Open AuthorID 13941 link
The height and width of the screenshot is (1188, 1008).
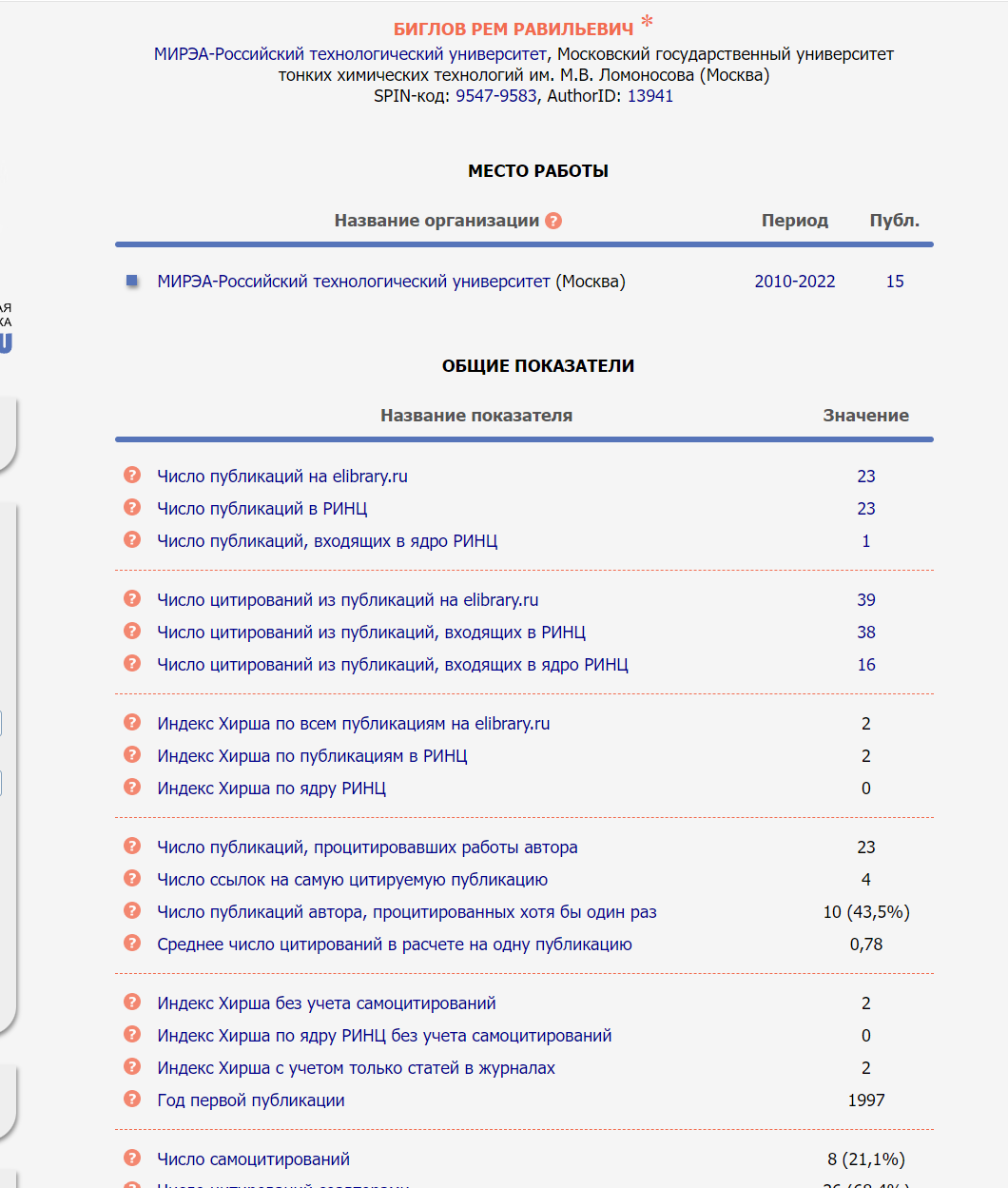(649, 96)
